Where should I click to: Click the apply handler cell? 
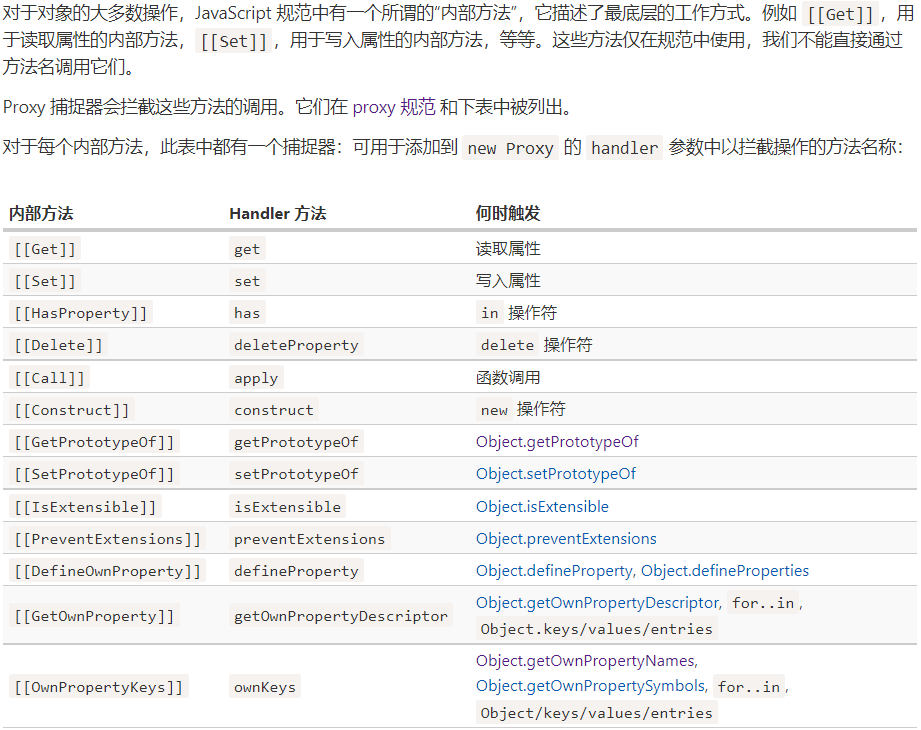(x=256, y=378)
